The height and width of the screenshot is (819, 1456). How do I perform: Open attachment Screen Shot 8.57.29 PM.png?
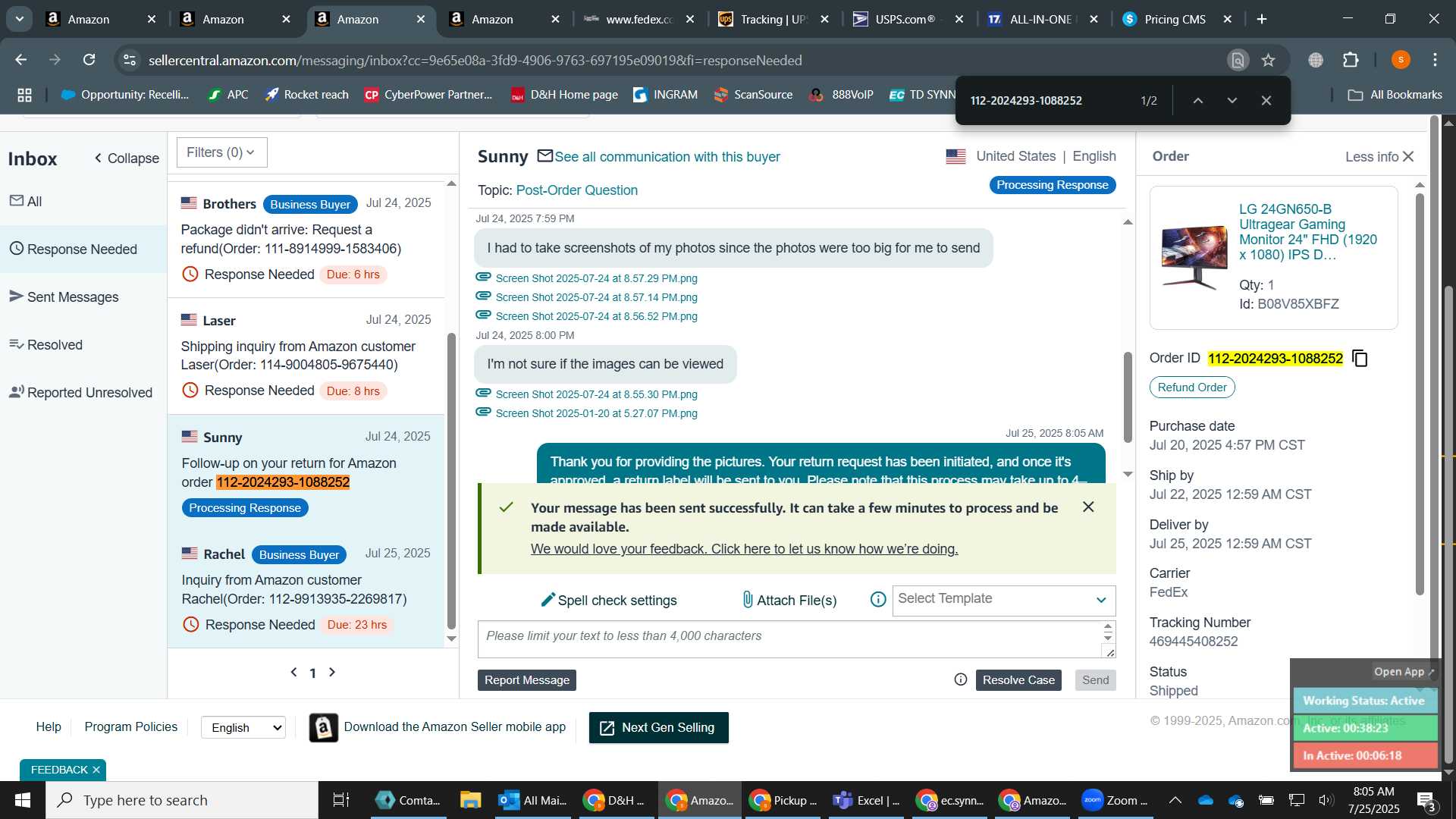596,278
